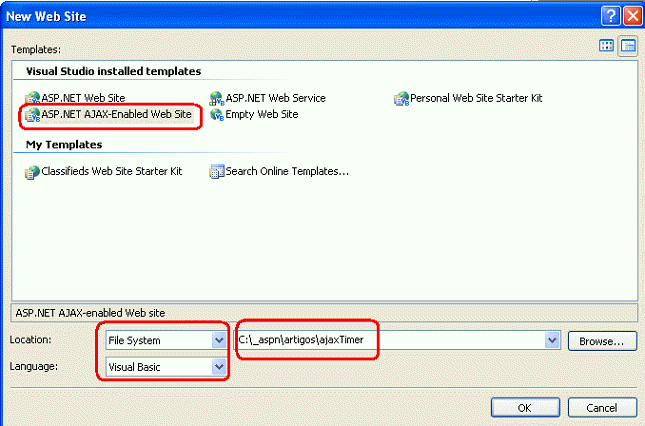The width and height of the screenshot is (645, 426).
Task: Click the Search Online Templates... label
Action: [287, 171]
